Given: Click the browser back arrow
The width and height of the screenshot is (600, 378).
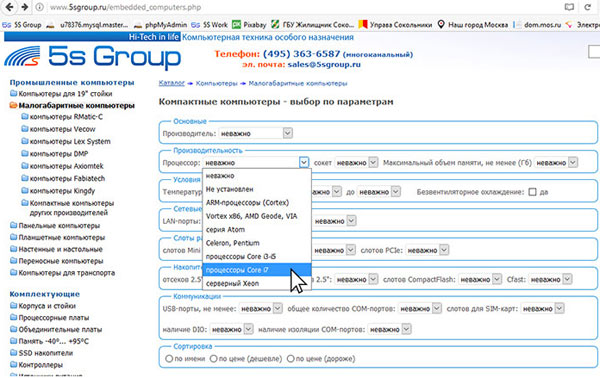Looking at the screenshot, I should point(10,7).
